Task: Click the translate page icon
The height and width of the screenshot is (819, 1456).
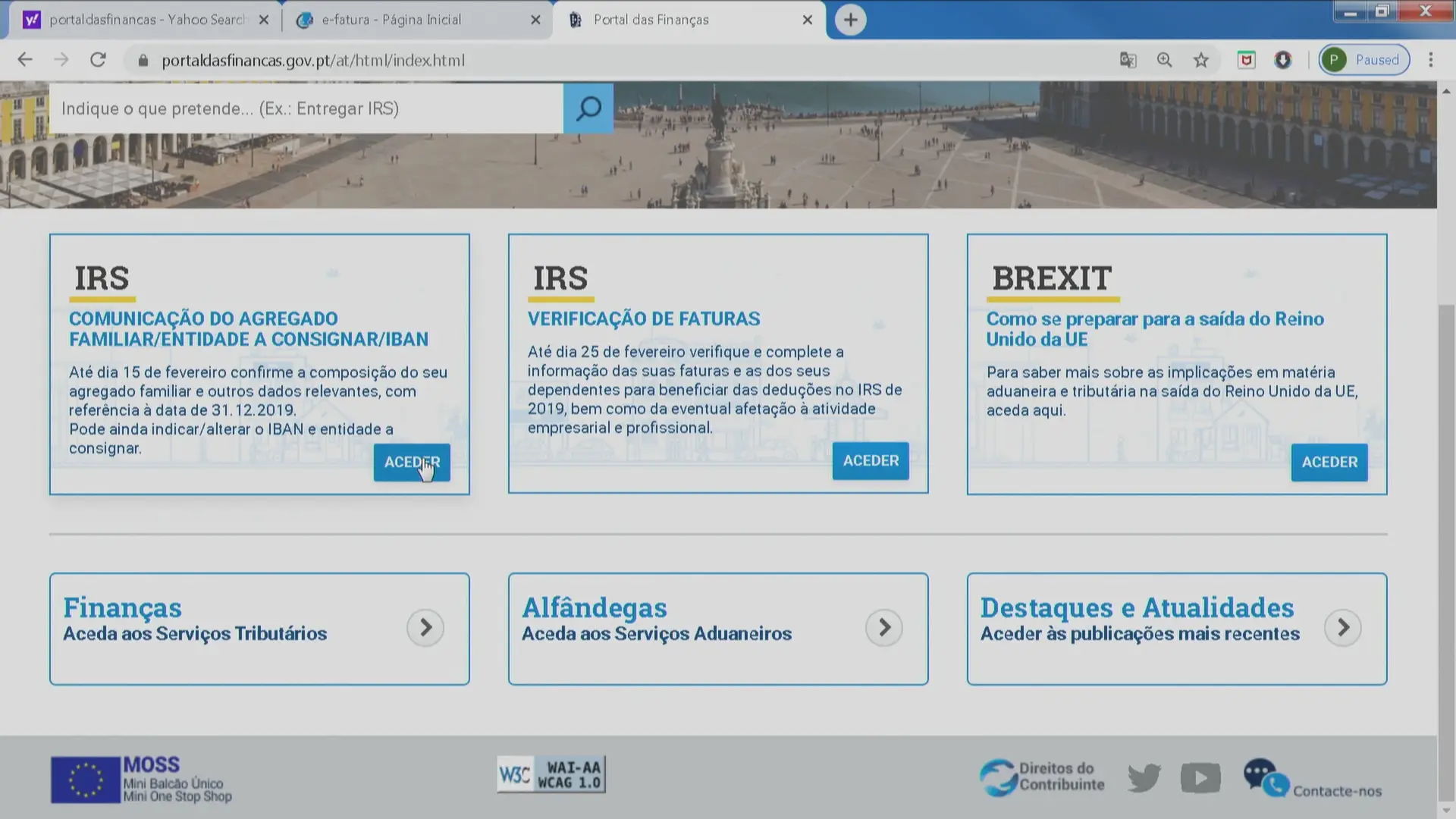Action: click(x=1128, y=60)
